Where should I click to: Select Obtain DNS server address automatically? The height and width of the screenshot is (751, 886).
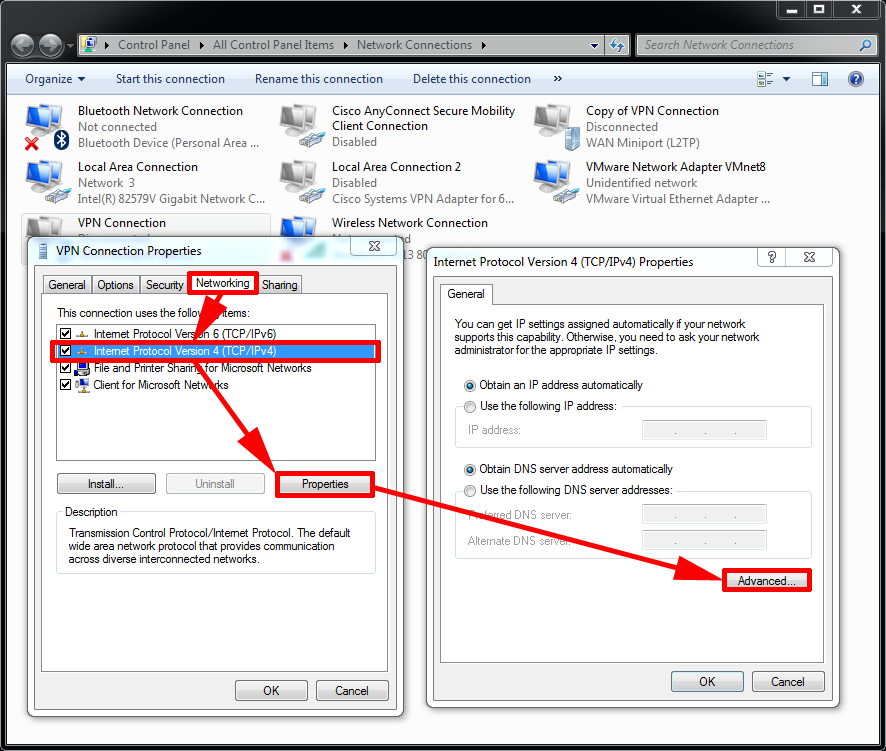470,470
